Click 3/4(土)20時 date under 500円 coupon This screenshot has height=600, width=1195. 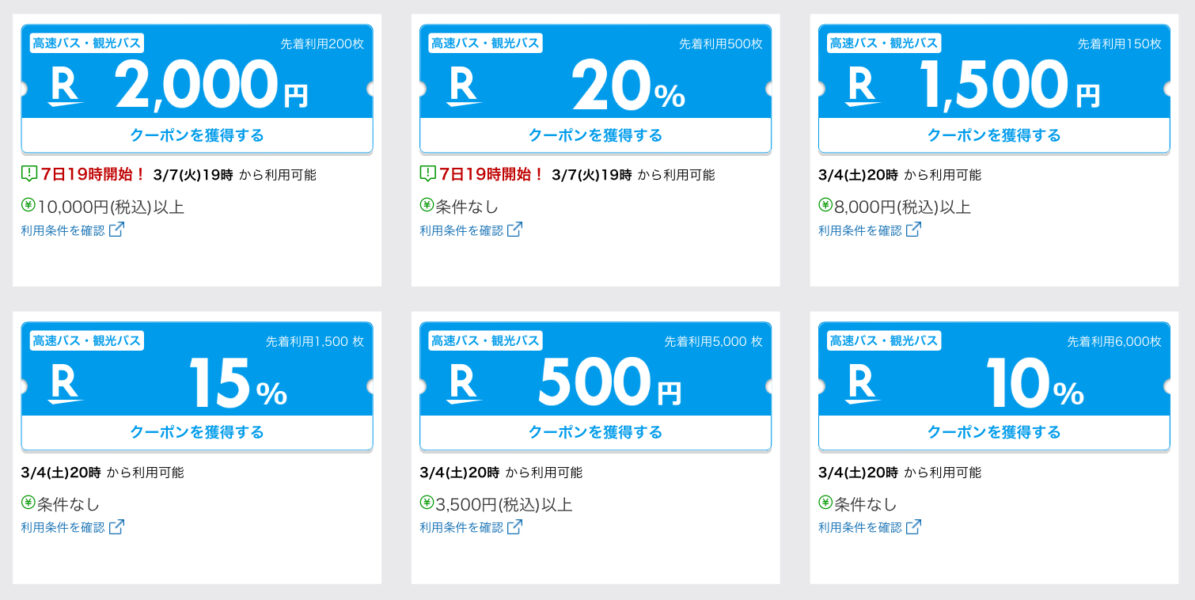[x=460, y=472]
